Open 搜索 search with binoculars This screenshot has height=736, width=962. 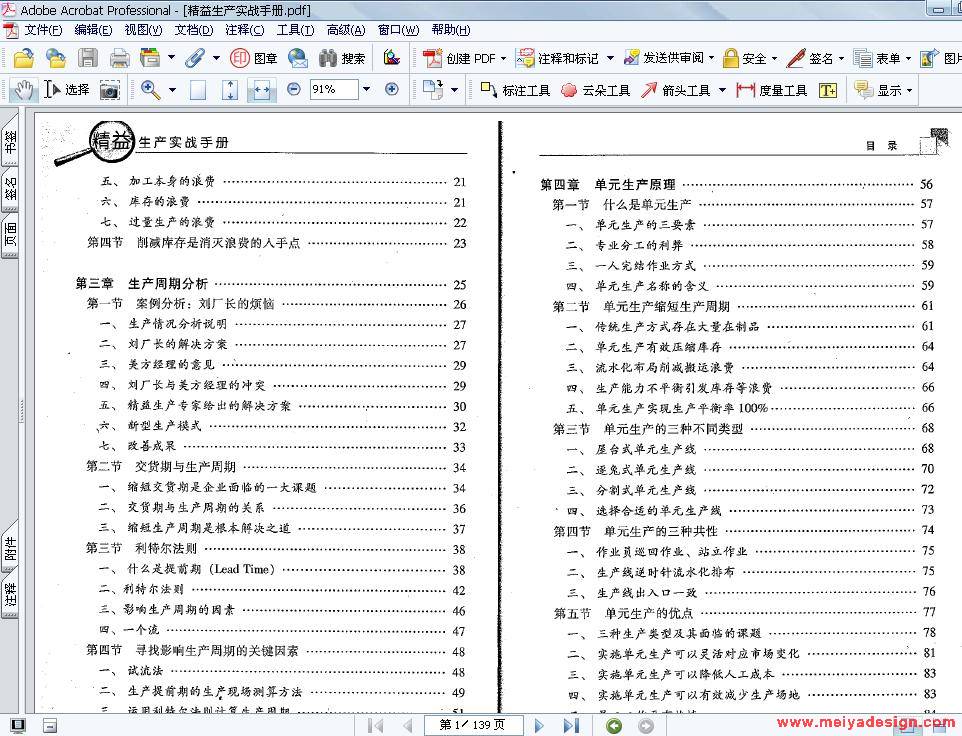[x=342, y=58]
